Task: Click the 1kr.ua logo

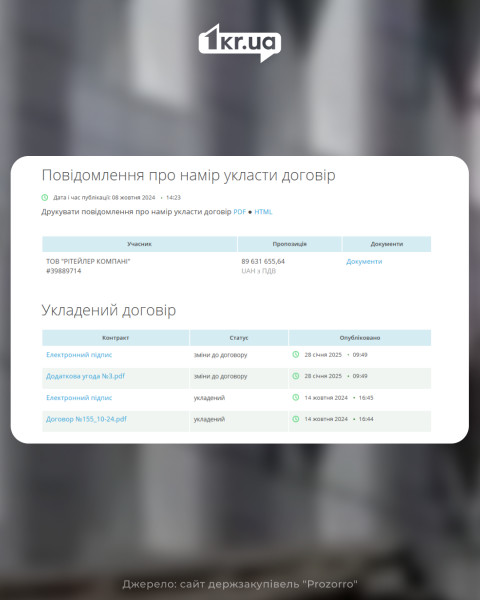Action: (x=240, y=43)
